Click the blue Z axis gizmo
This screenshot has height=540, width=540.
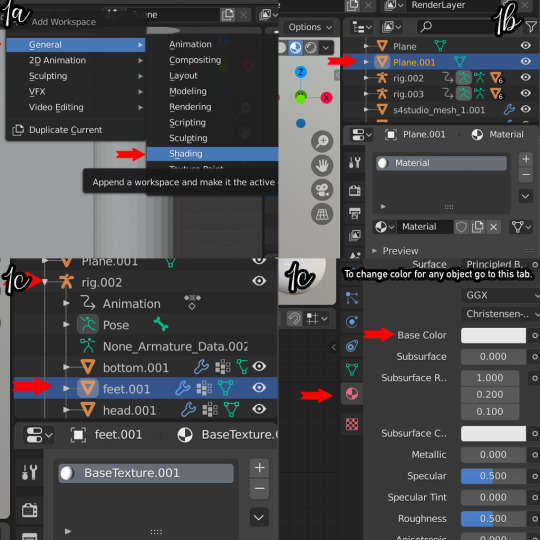point(301,72)
